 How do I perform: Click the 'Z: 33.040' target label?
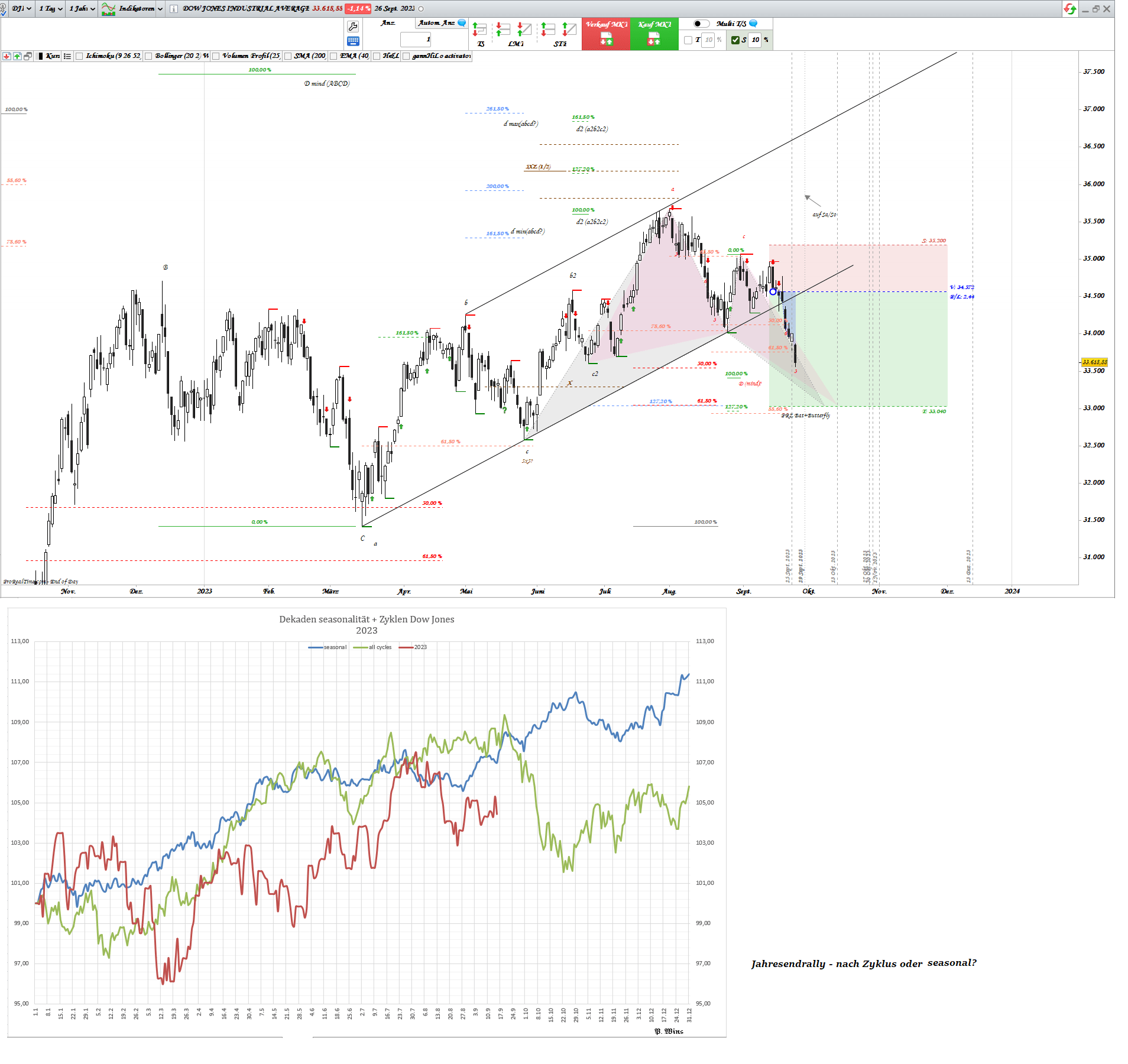pyautogui.click(x=934, y=411)
